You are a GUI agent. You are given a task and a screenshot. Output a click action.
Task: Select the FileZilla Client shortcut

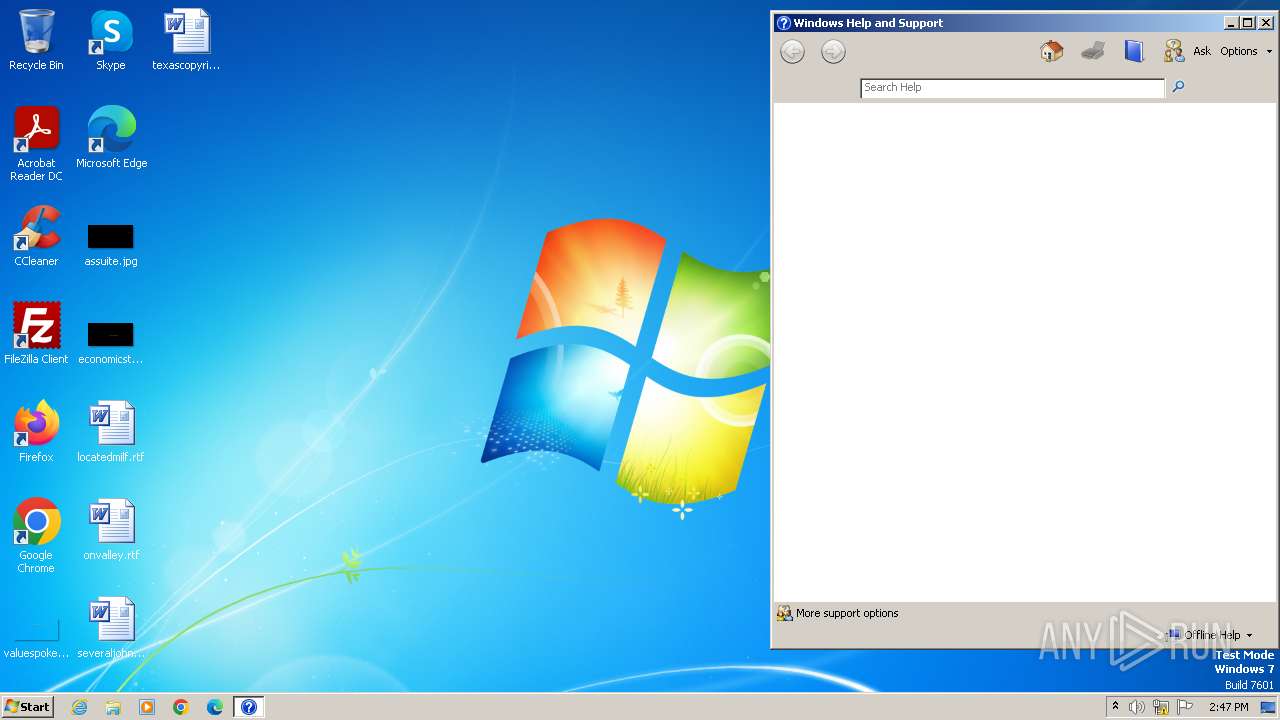click(36, 334)
